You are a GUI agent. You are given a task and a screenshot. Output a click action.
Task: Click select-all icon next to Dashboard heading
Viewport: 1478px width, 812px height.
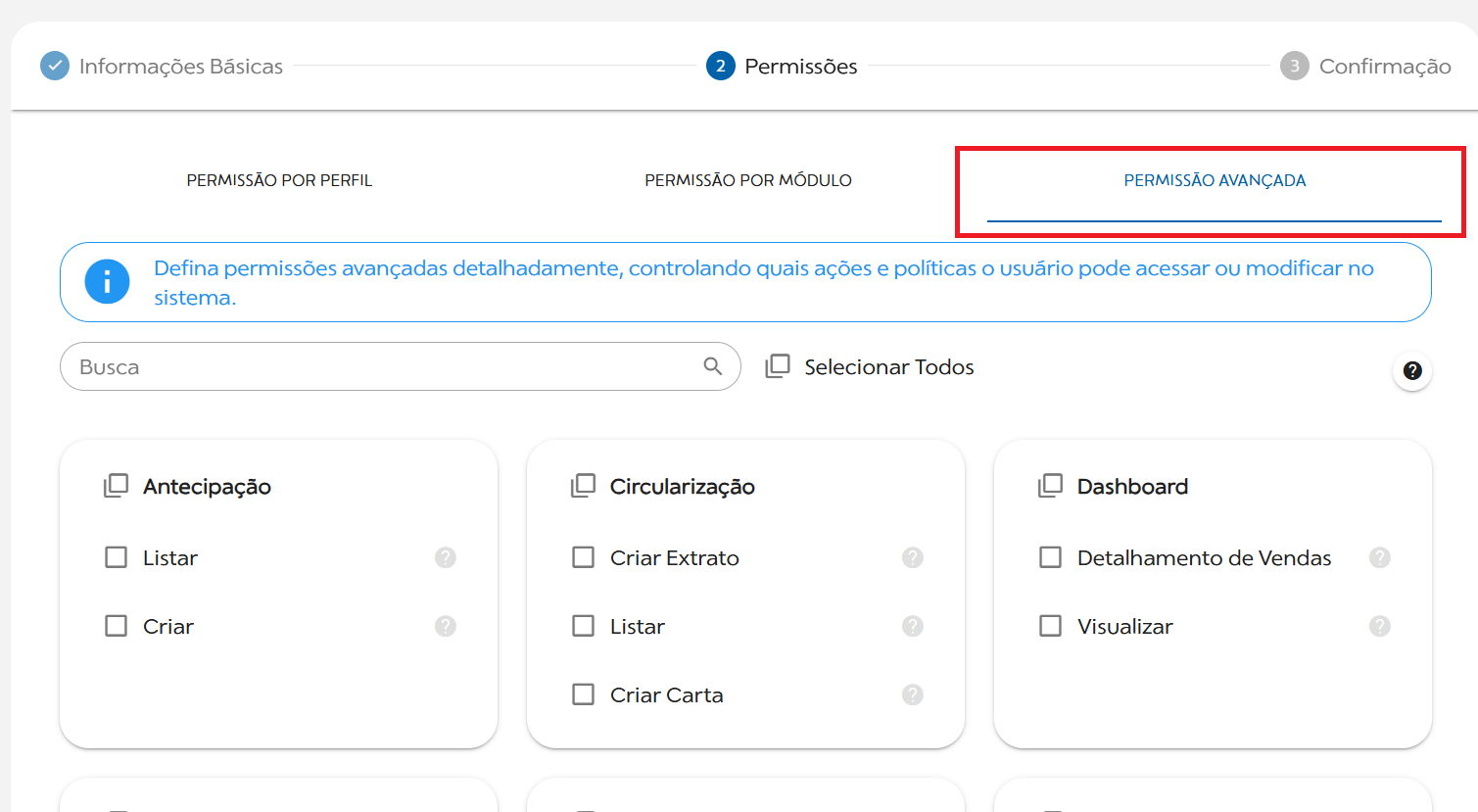(x=1051, y=486)
